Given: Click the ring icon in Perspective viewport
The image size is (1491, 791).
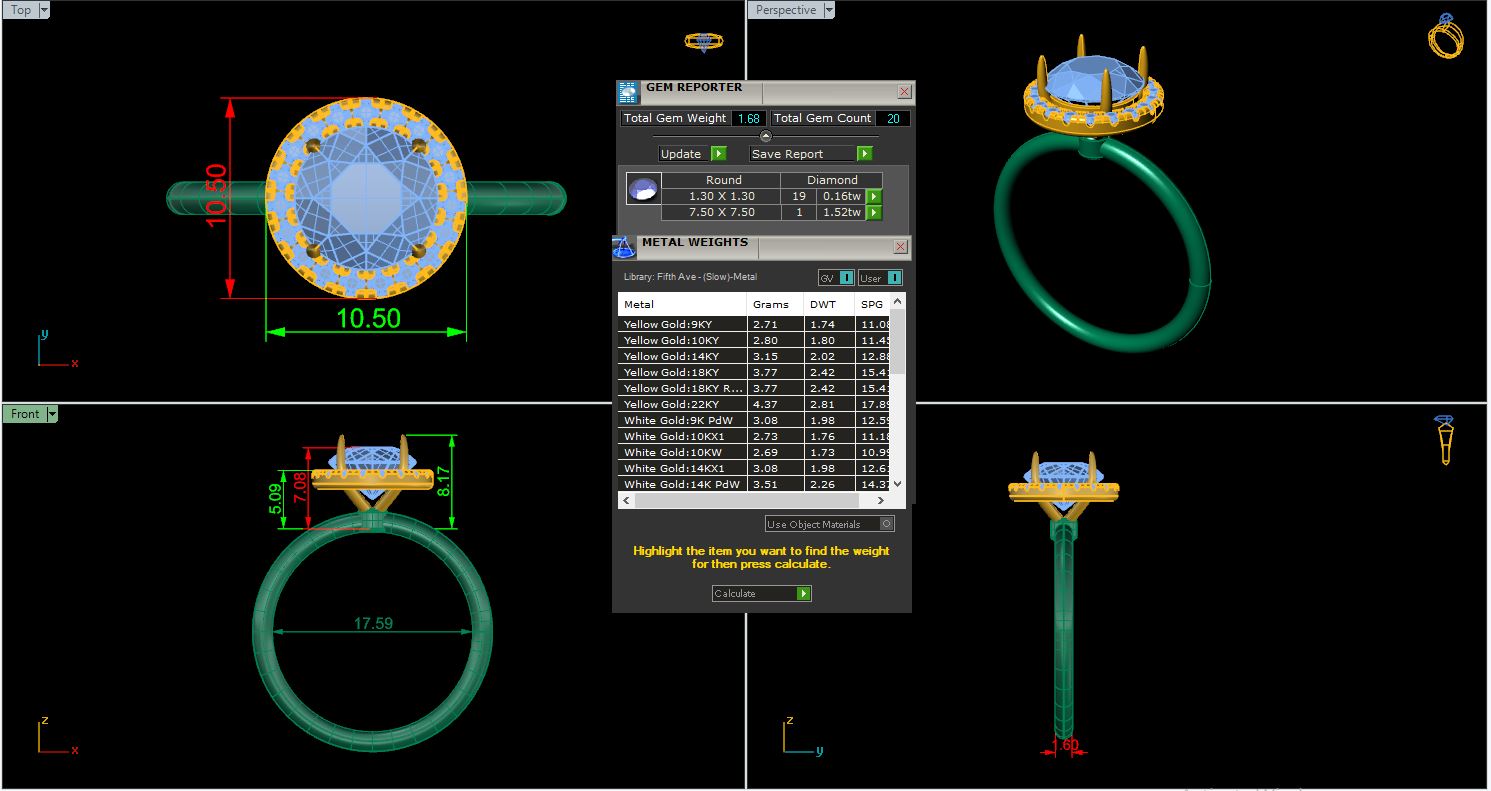Looking at the screenshot, I should click(x=1446, y=37).
